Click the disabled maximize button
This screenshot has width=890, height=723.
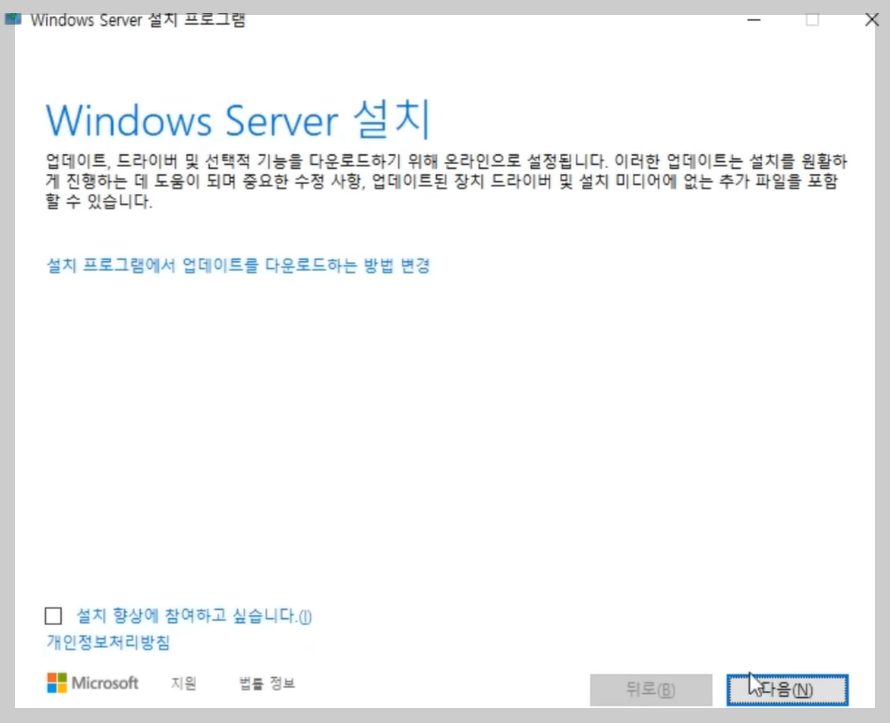point(812,20)
